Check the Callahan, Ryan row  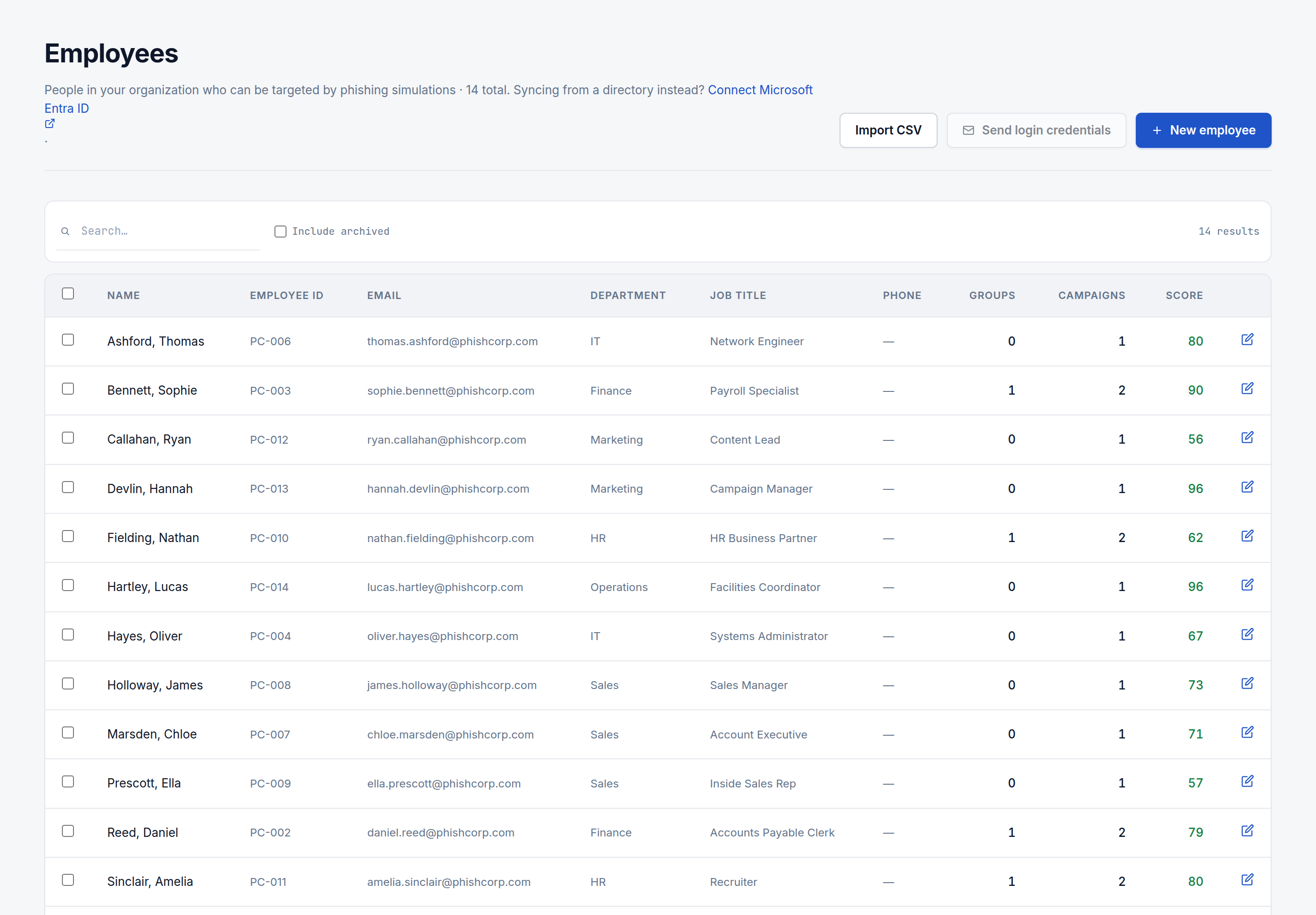[x=67, y=438]
